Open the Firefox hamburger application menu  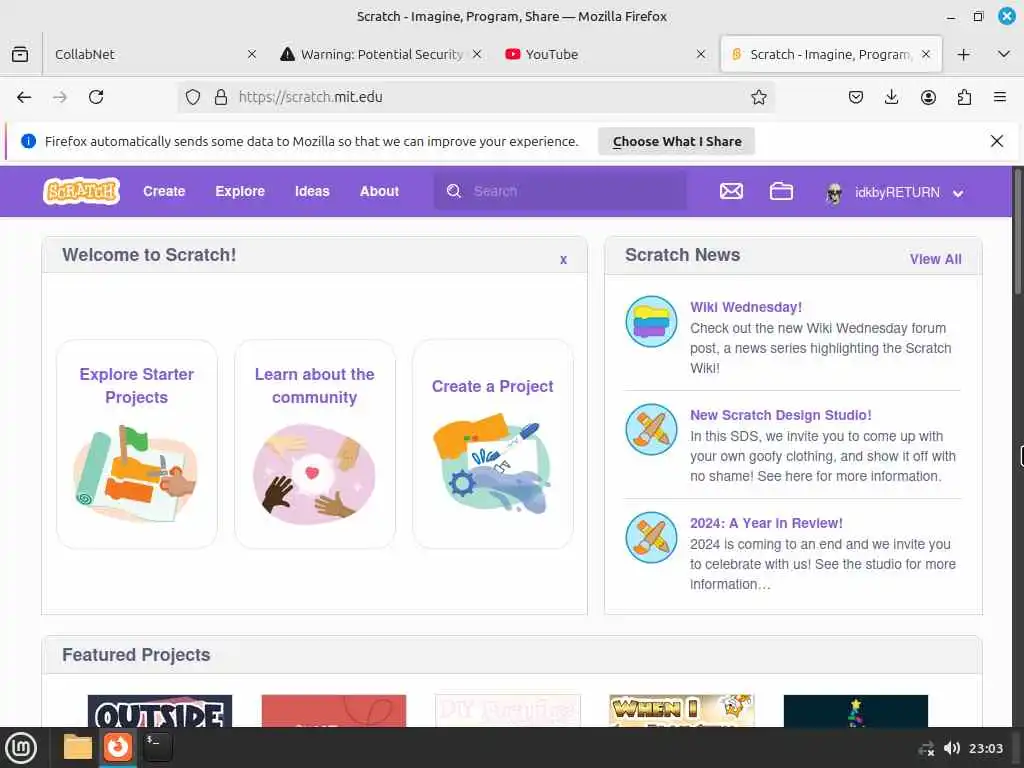(1000, 97)
